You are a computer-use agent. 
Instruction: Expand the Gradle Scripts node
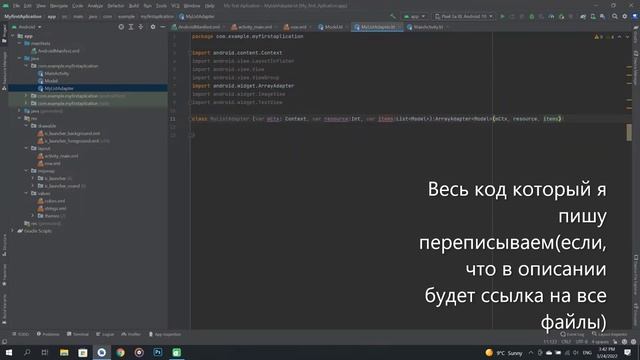(x=13, y=231)
